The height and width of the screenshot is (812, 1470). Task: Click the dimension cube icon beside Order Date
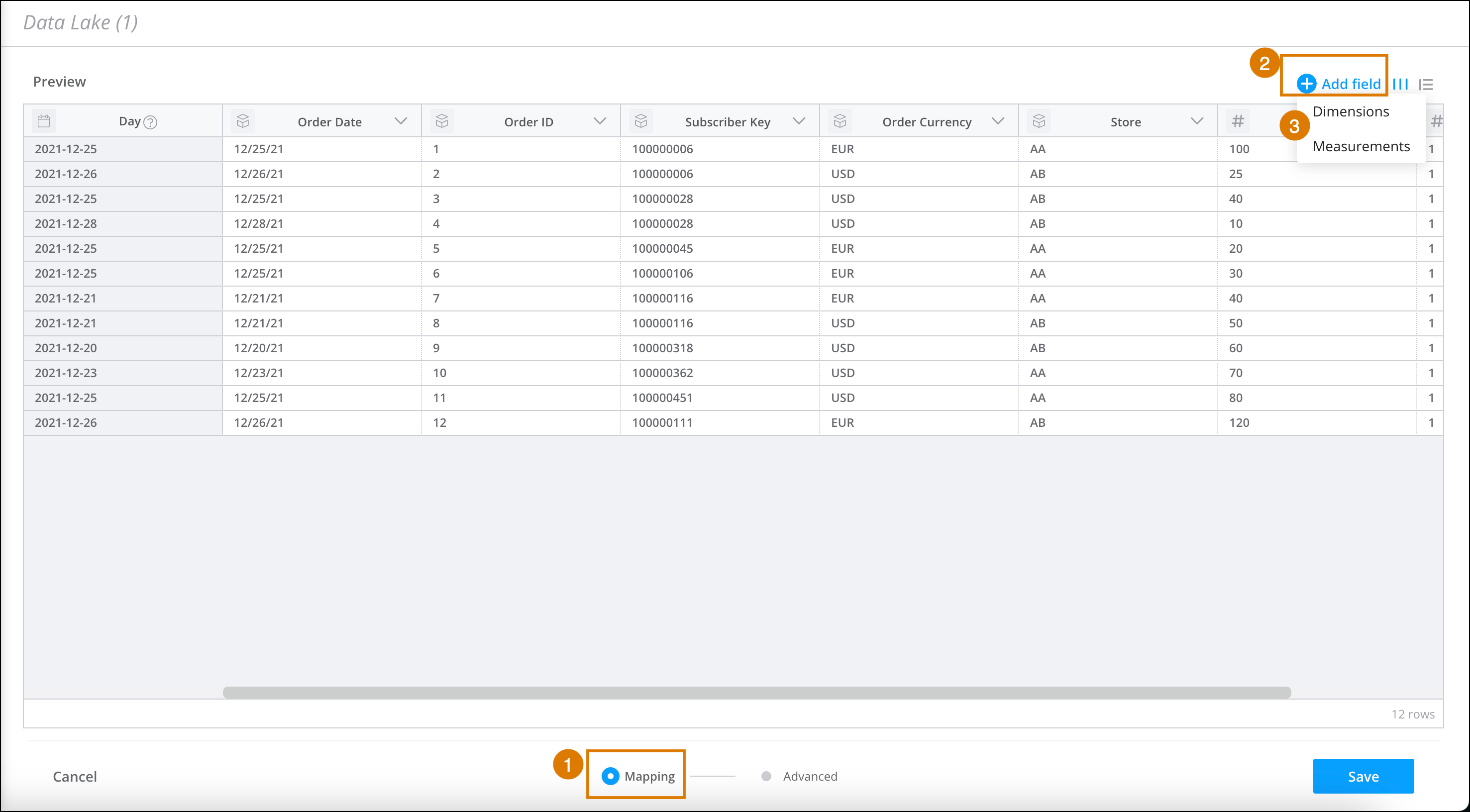point(243,121)
